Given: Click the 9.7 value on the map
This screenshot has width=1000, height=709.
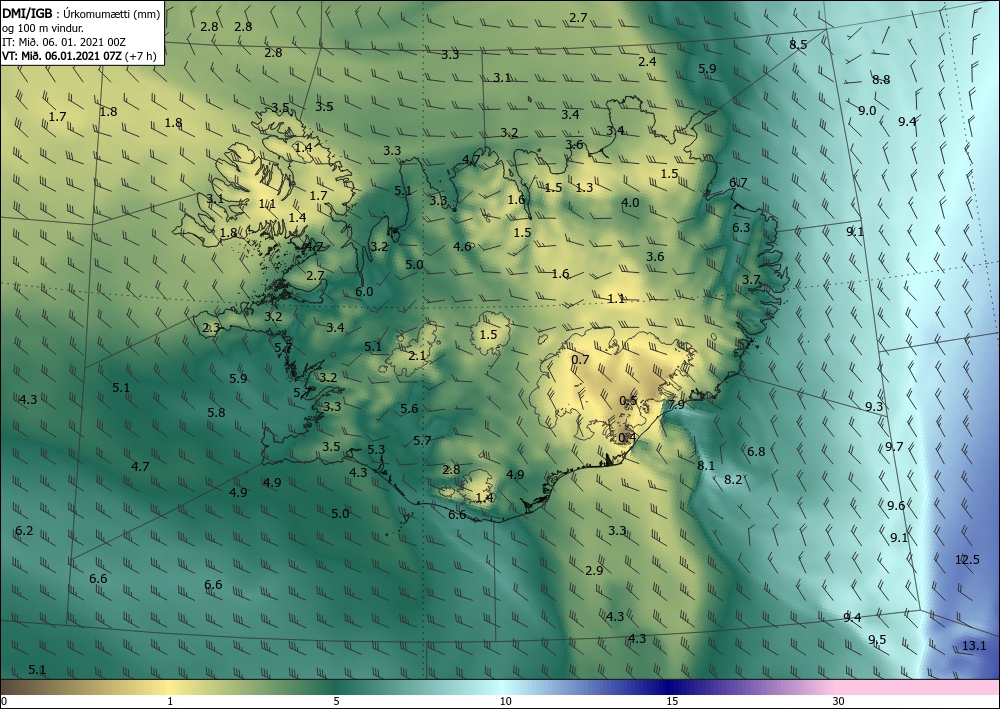Looking at the screenshot, I should click(x=894, y=447).
